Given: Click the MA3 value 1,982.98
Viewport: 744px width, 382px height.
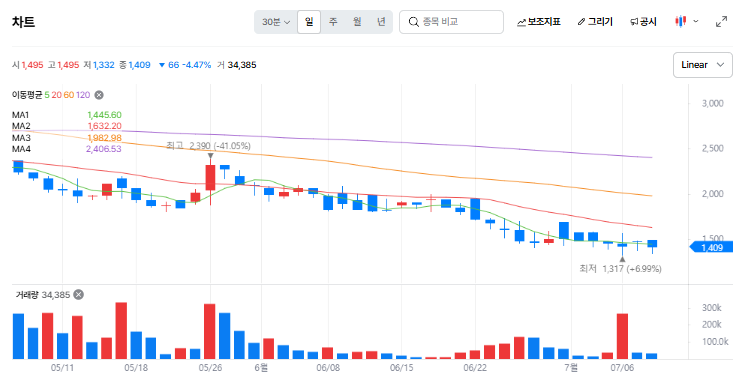Looking at the screenshot, I should (104, 138).
